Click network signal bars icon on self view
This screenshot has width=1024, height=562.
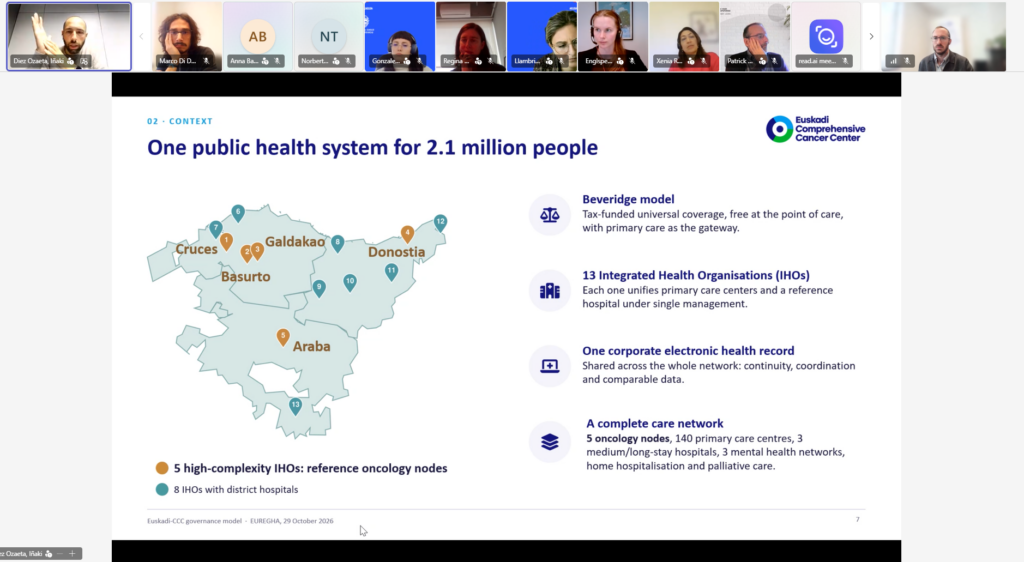tap(893, 61)
